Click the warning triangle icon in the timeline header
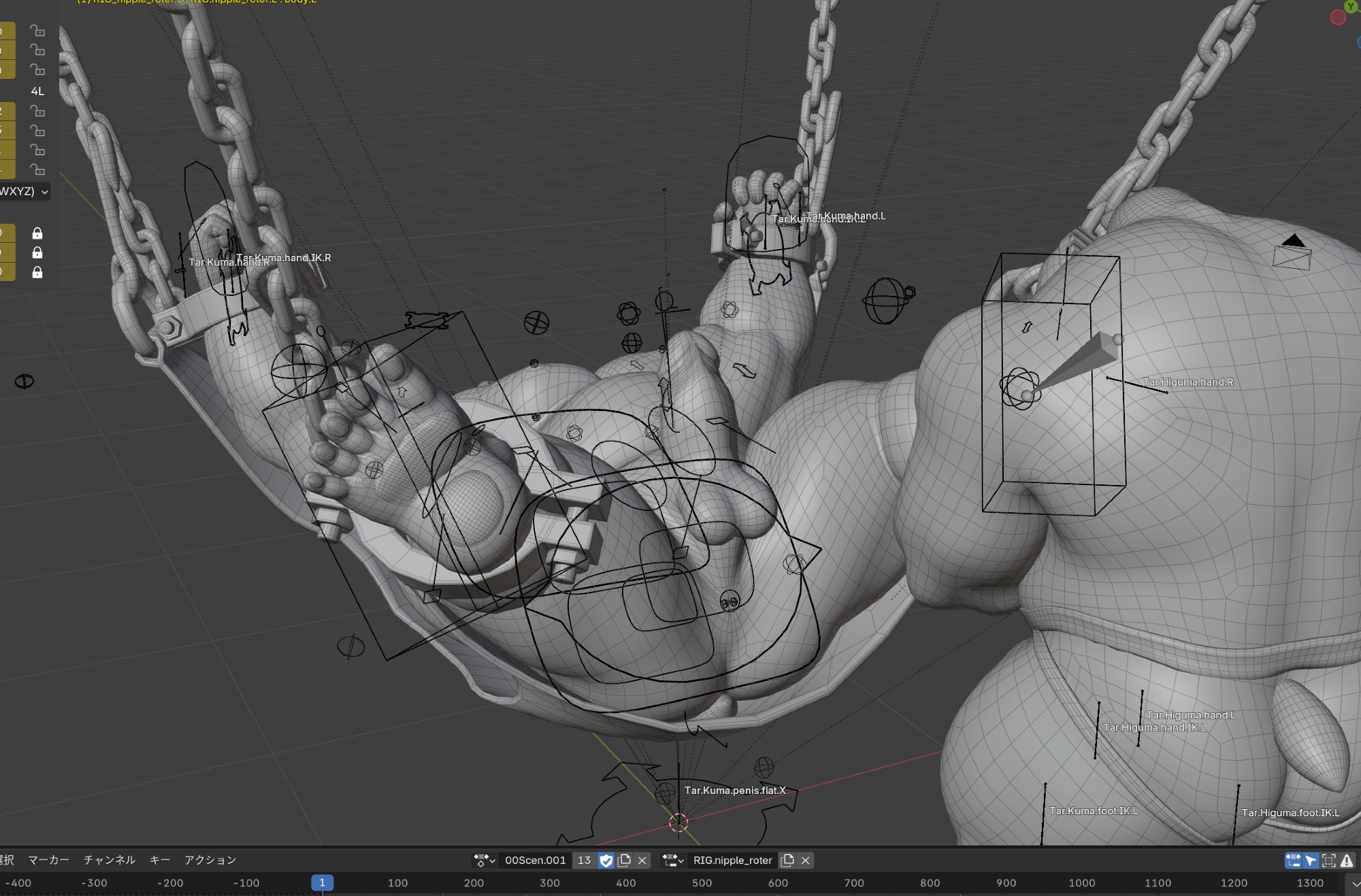Viewport: 1361px width, 896px height. (x=1347, y=861)
